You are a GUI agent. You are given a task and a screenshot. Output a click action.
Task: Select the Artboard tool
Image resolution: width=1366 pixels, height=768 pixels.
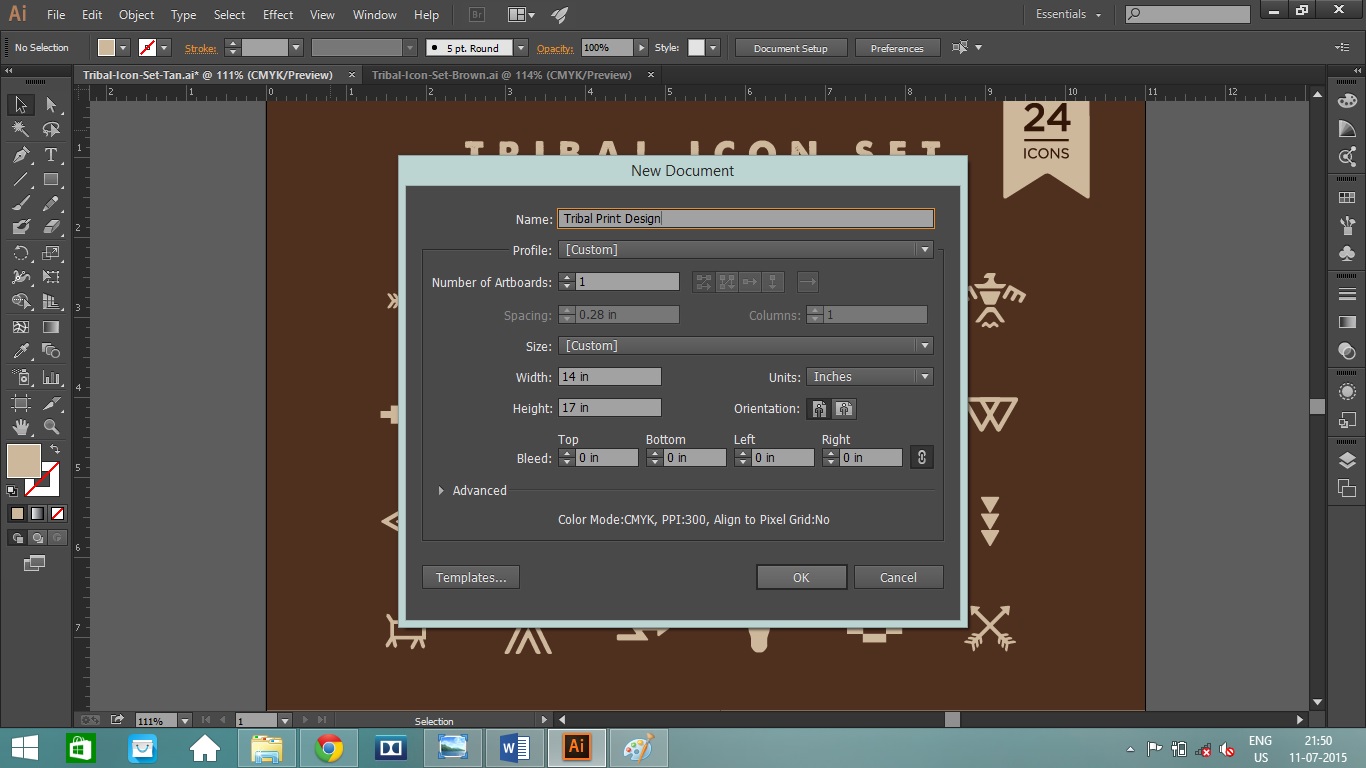[x=20, y=403]
